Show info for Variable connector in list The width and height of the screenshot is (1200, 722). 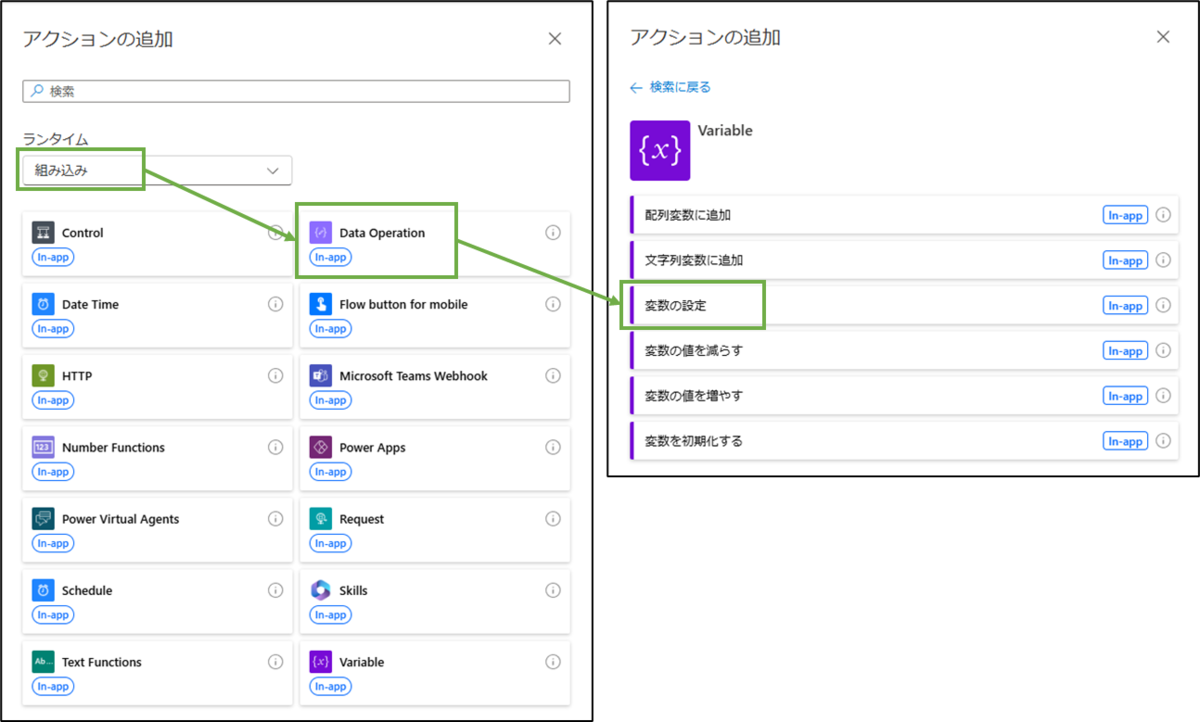point(553,662)
